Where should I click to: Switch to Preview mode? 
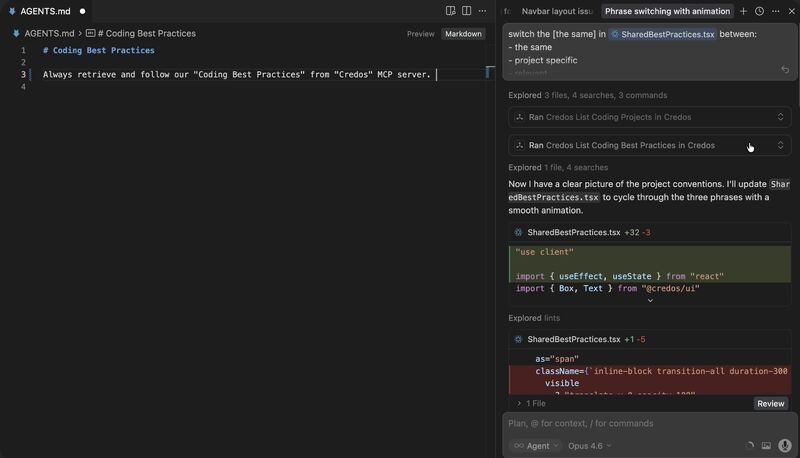point(420,34)
